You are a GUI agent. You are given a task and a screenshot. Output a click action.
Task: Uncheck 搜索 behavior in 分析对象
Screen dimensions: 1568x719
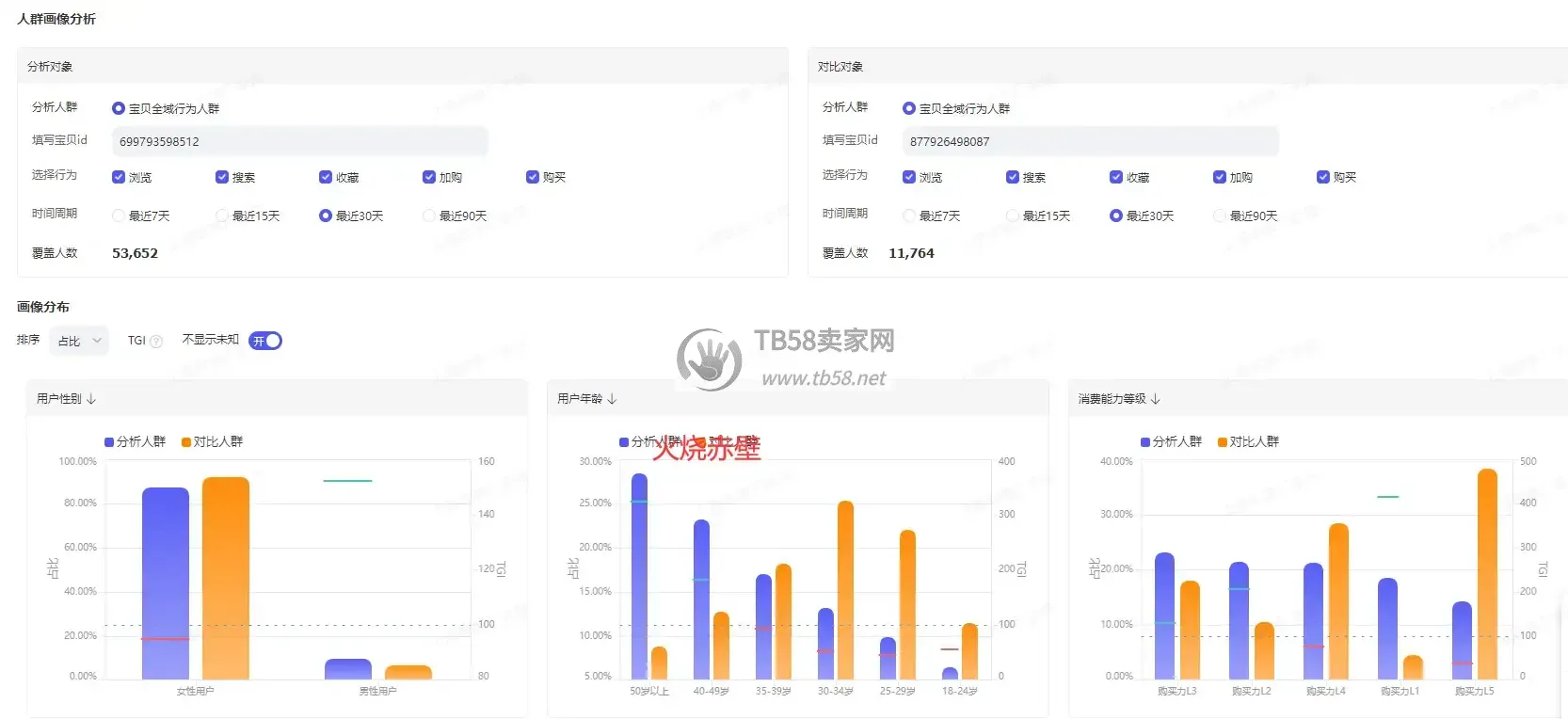pos(222,177)
